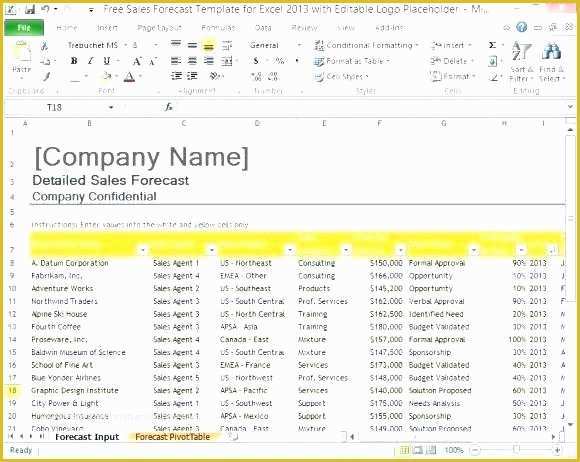This screenshot has width=580, height=462.
Task: Switch to the Home tab
Action: pos(67,28)
